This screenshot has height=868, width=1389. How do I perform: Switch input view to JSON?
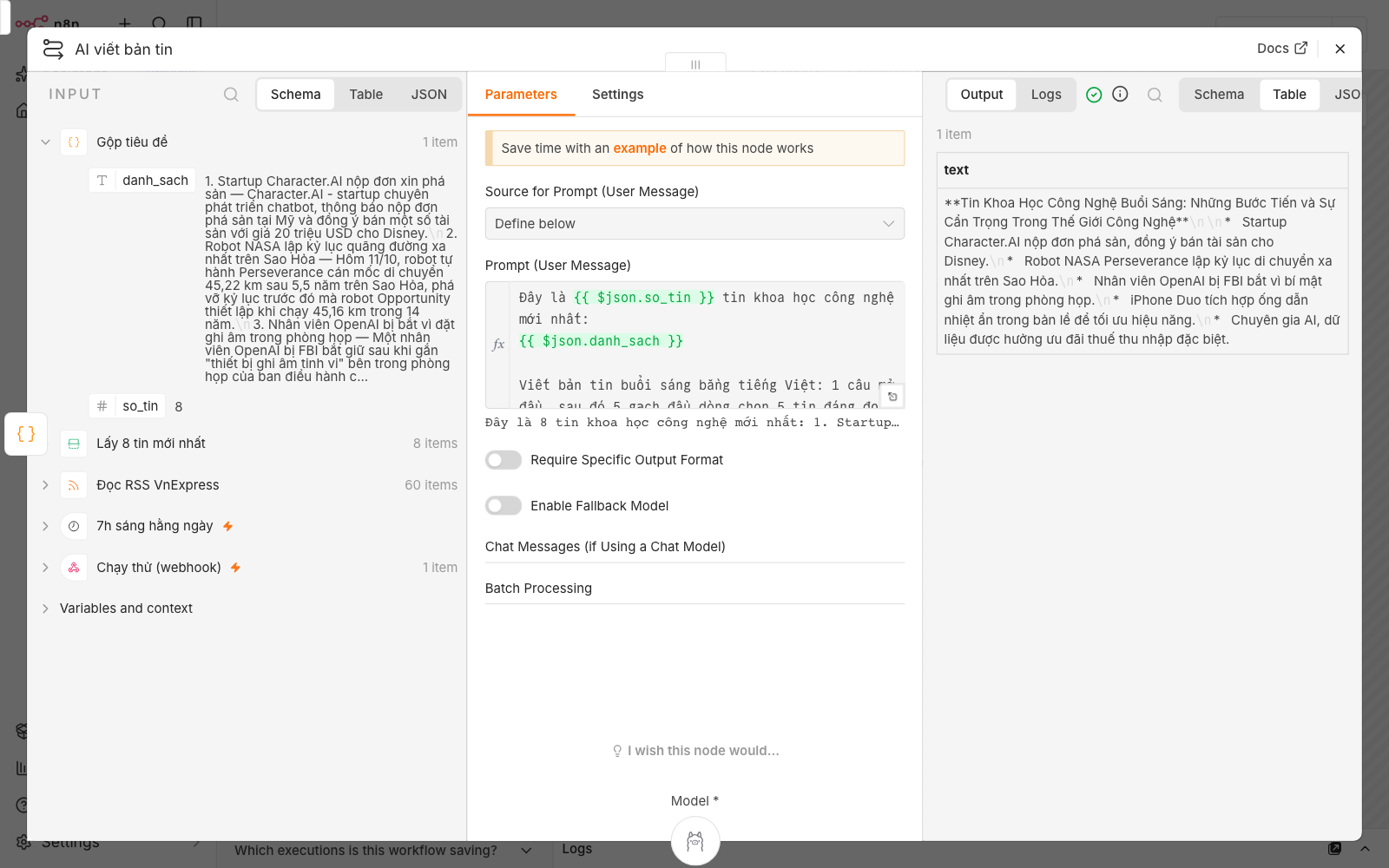[x=429, y=95]
